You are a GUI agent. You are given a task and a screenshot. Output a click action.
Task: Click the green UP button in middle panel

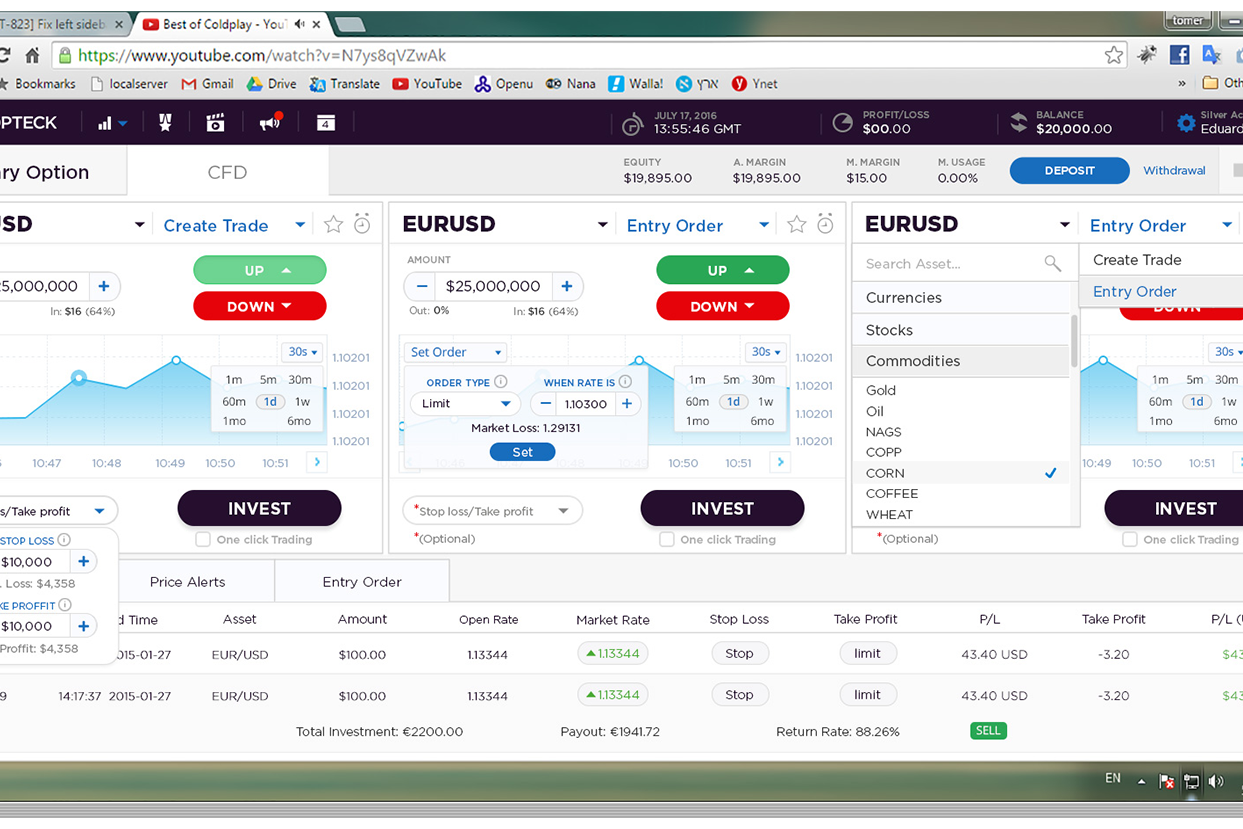click(x=722, y=270)
